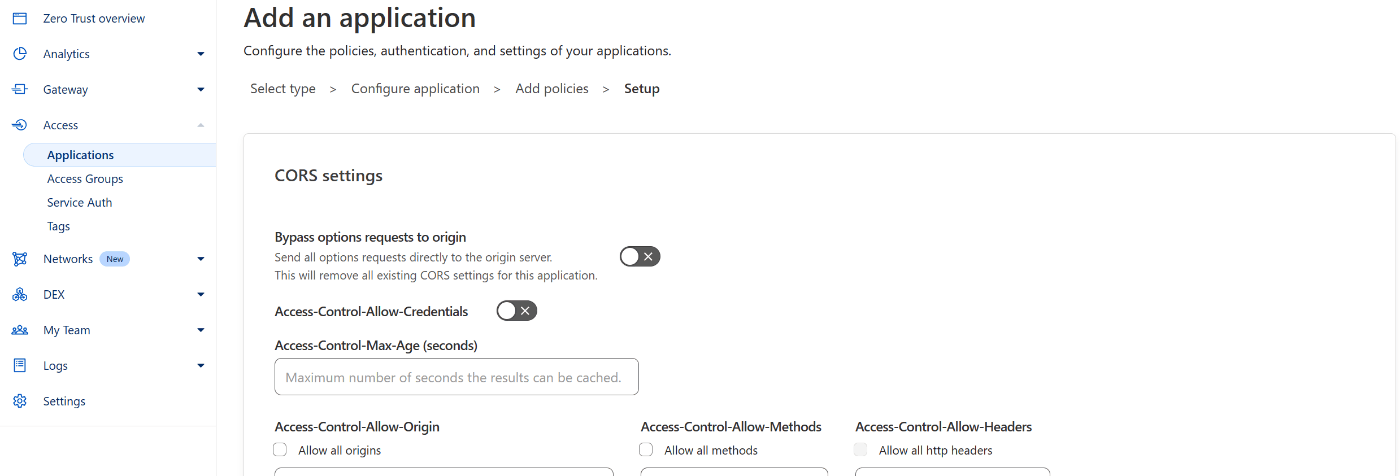Open Settings via the gear icon
The width and height of the screenshot is (1400, 476).
point(19,401)
